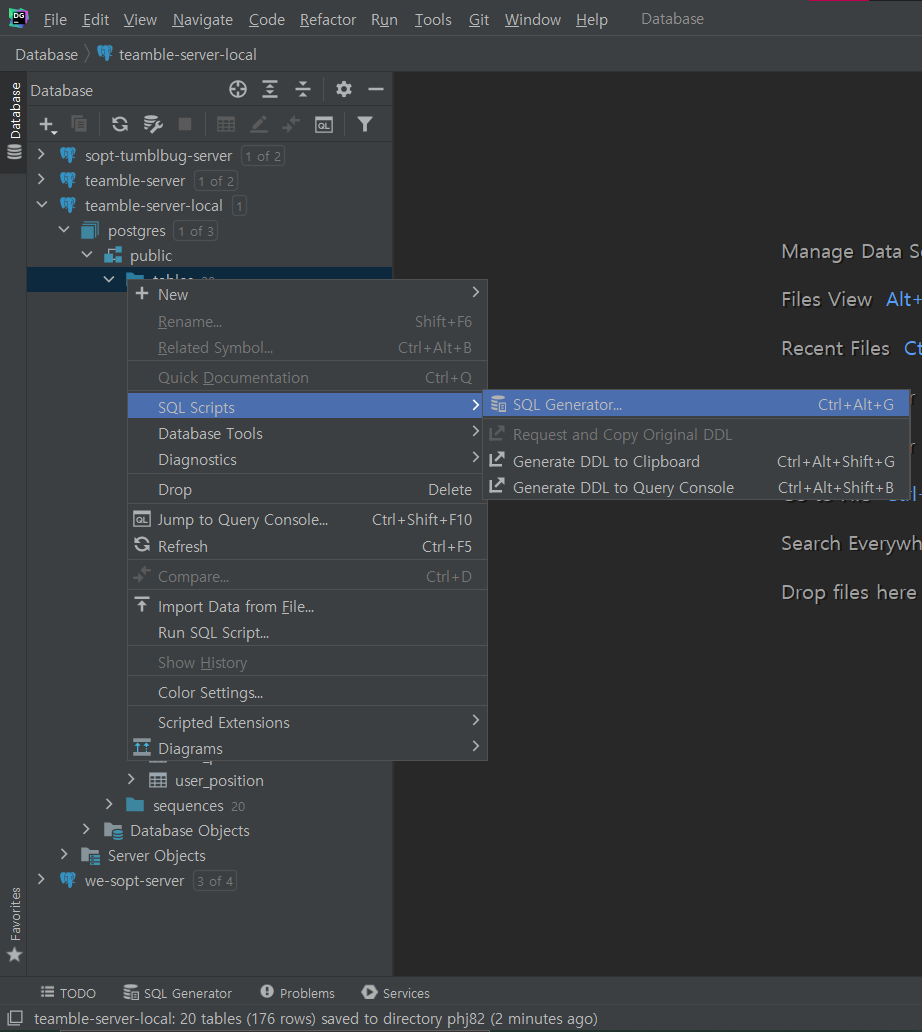Click the filter funnel icon in Database toolbar

(365, 124)
